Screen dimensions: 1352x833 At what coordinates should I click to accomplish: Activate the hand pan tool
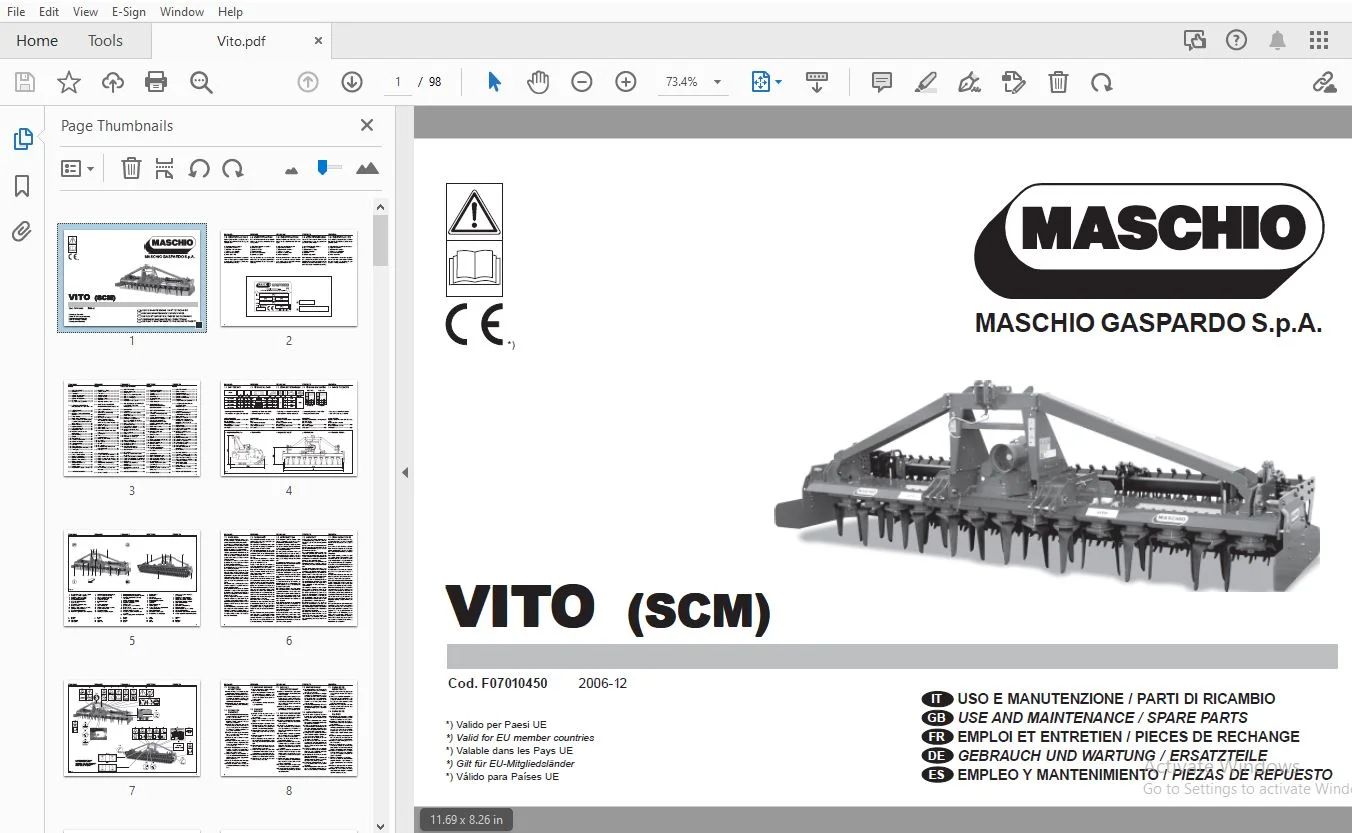point(538,82)
